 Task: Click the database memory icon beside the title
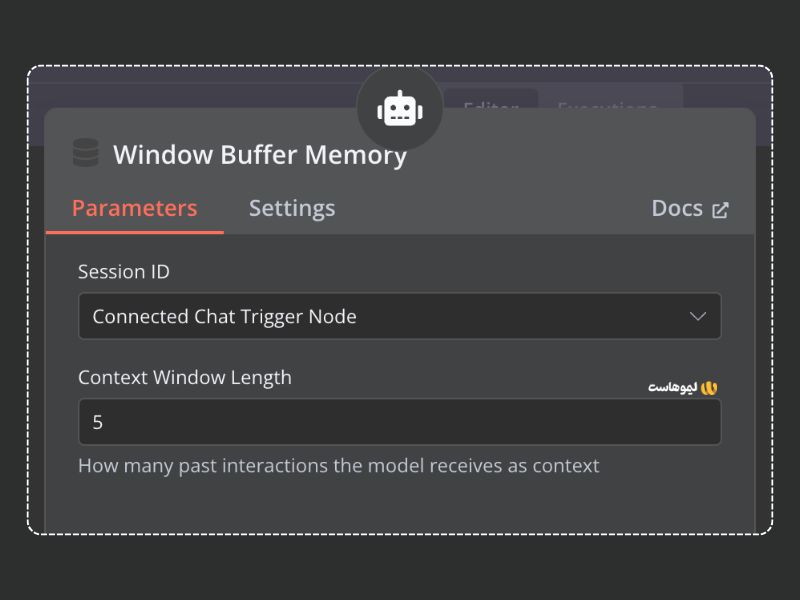click(x=86, y=154)
